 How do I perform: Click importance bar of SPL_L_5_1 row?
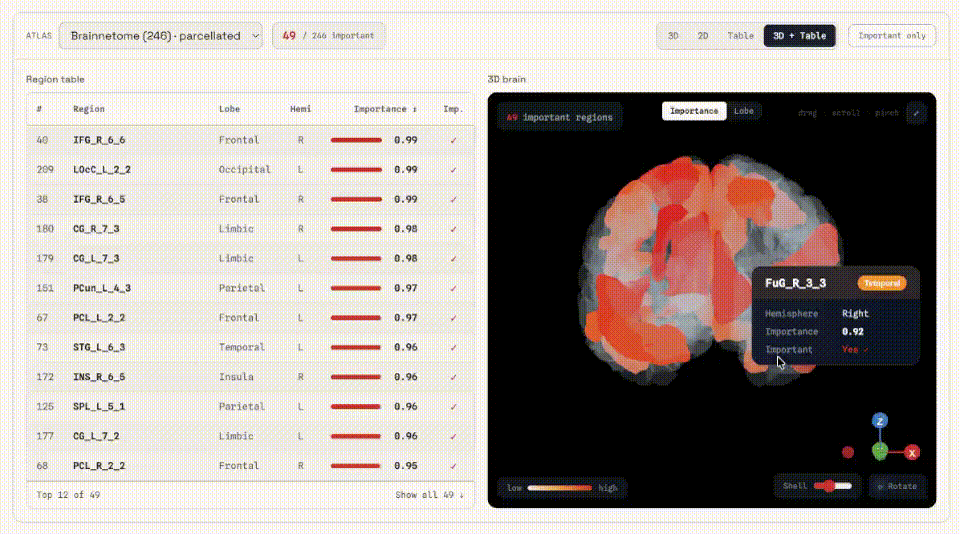coord(356,407)
